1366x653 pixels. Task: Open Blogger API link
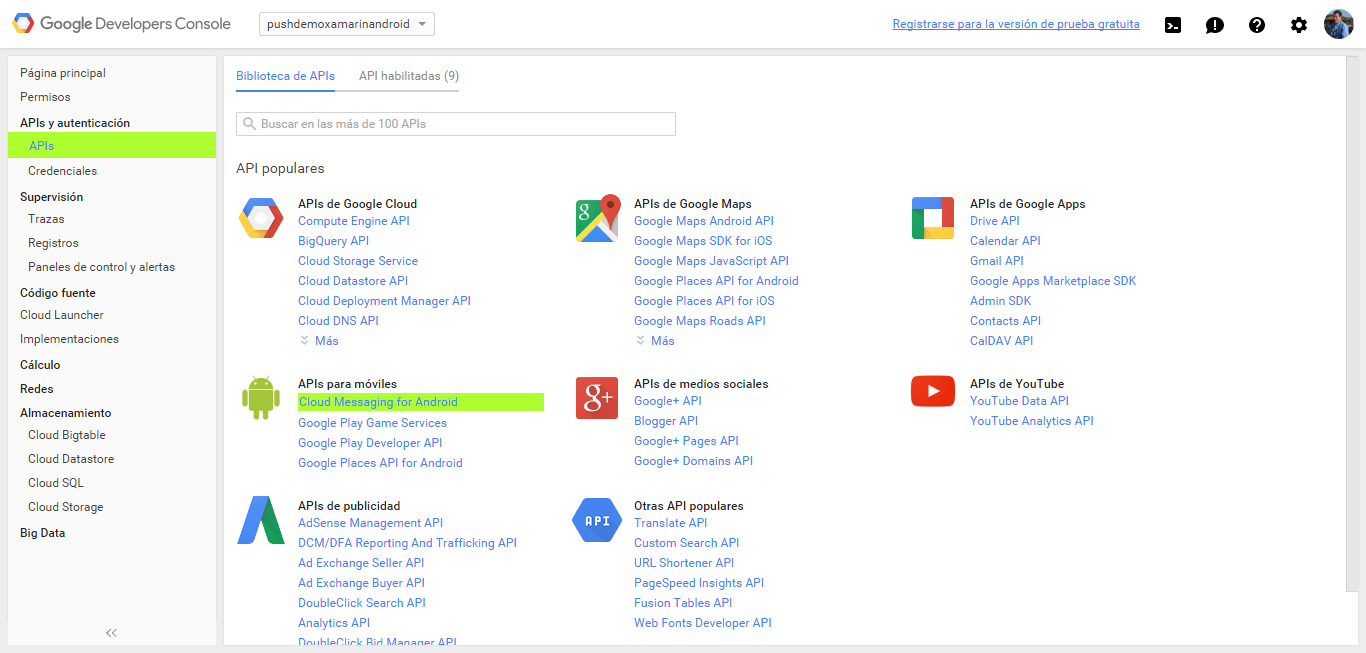point(666,421)
